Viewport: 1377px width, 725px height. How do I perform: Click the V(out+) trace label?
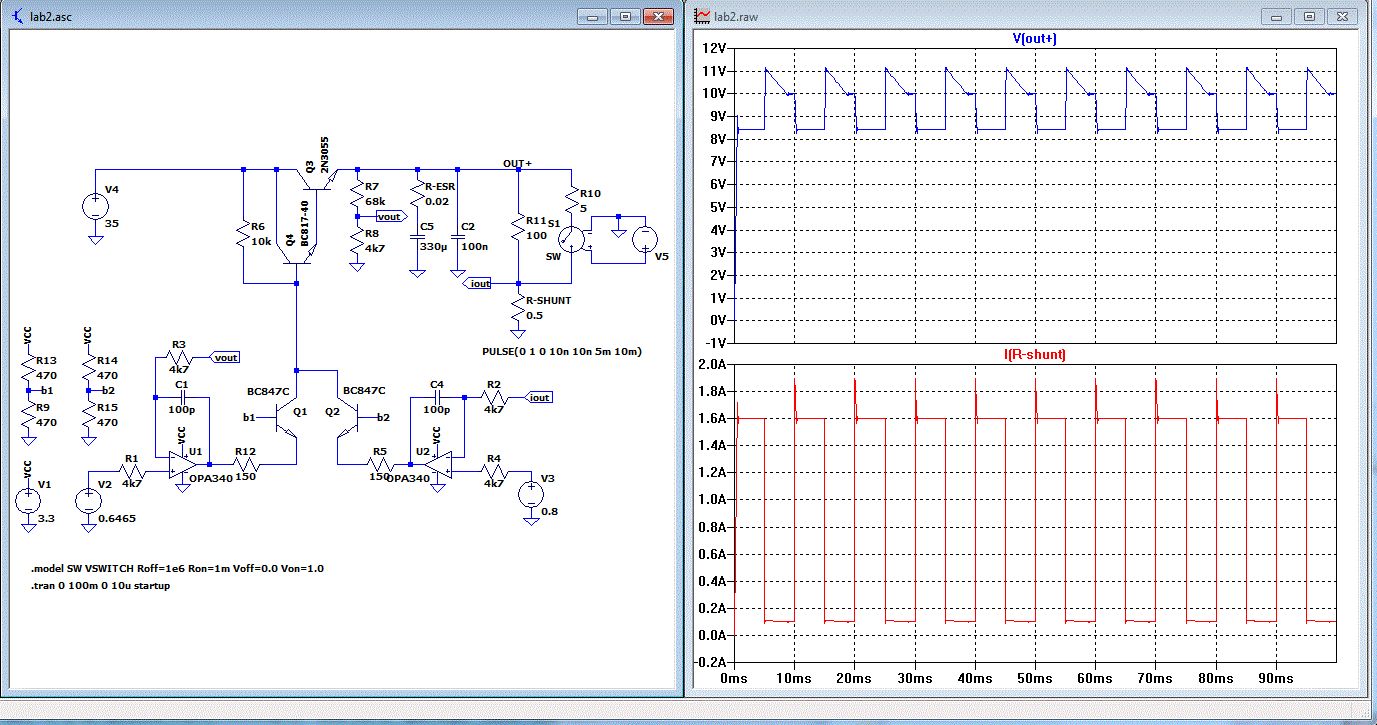click(x=1034, y=39)
